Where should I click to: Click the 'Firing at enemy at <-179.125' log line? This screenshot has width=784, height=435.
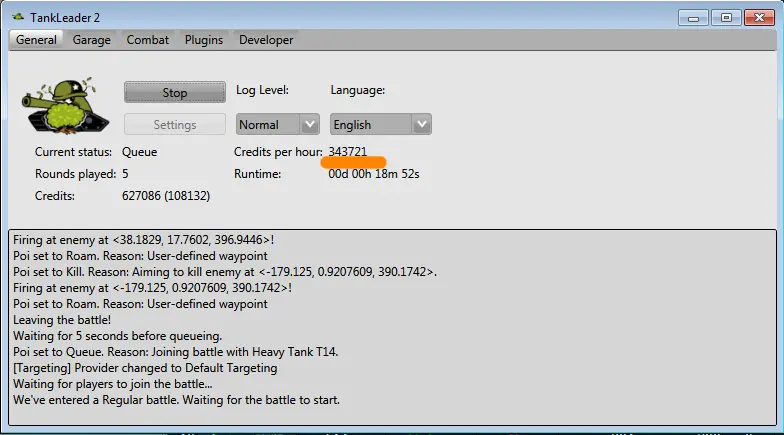[x=152, y=288]
